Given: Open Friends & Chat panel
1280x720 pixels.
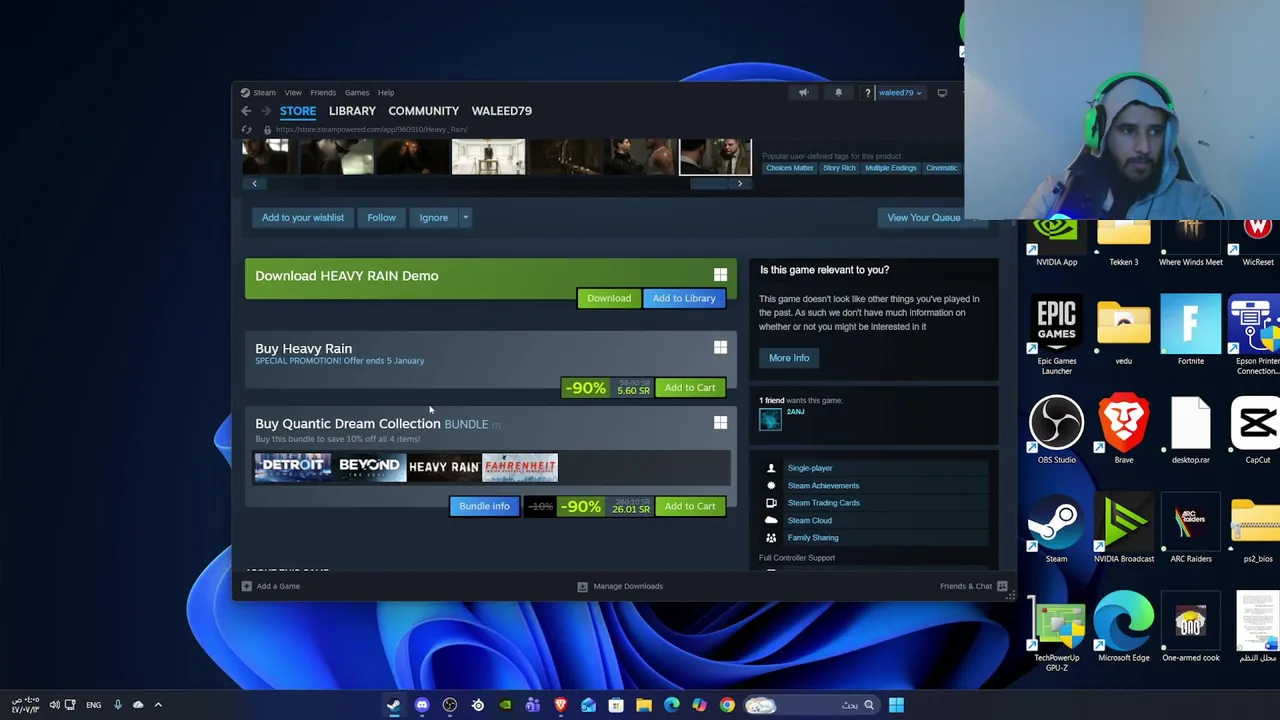Looking at the screenshot, I should [973, 586].
